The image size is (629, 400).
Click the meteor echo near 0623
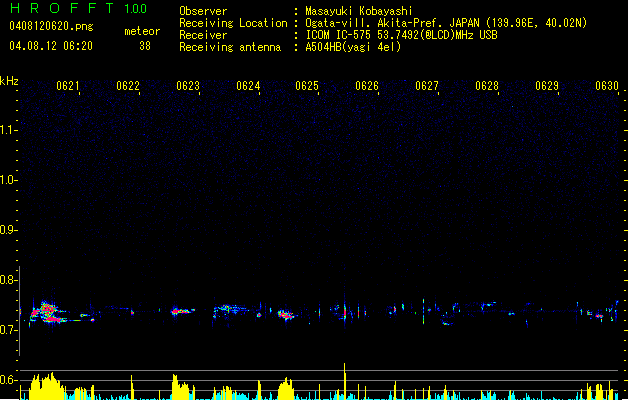(183, 311)
